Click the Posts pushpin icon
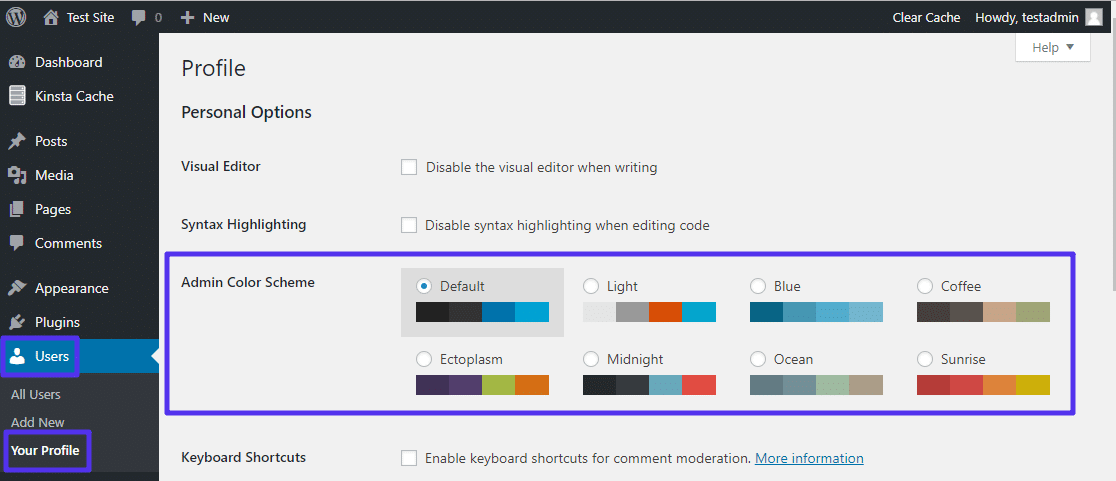The image size is (1116, 481). pos(17,141)
